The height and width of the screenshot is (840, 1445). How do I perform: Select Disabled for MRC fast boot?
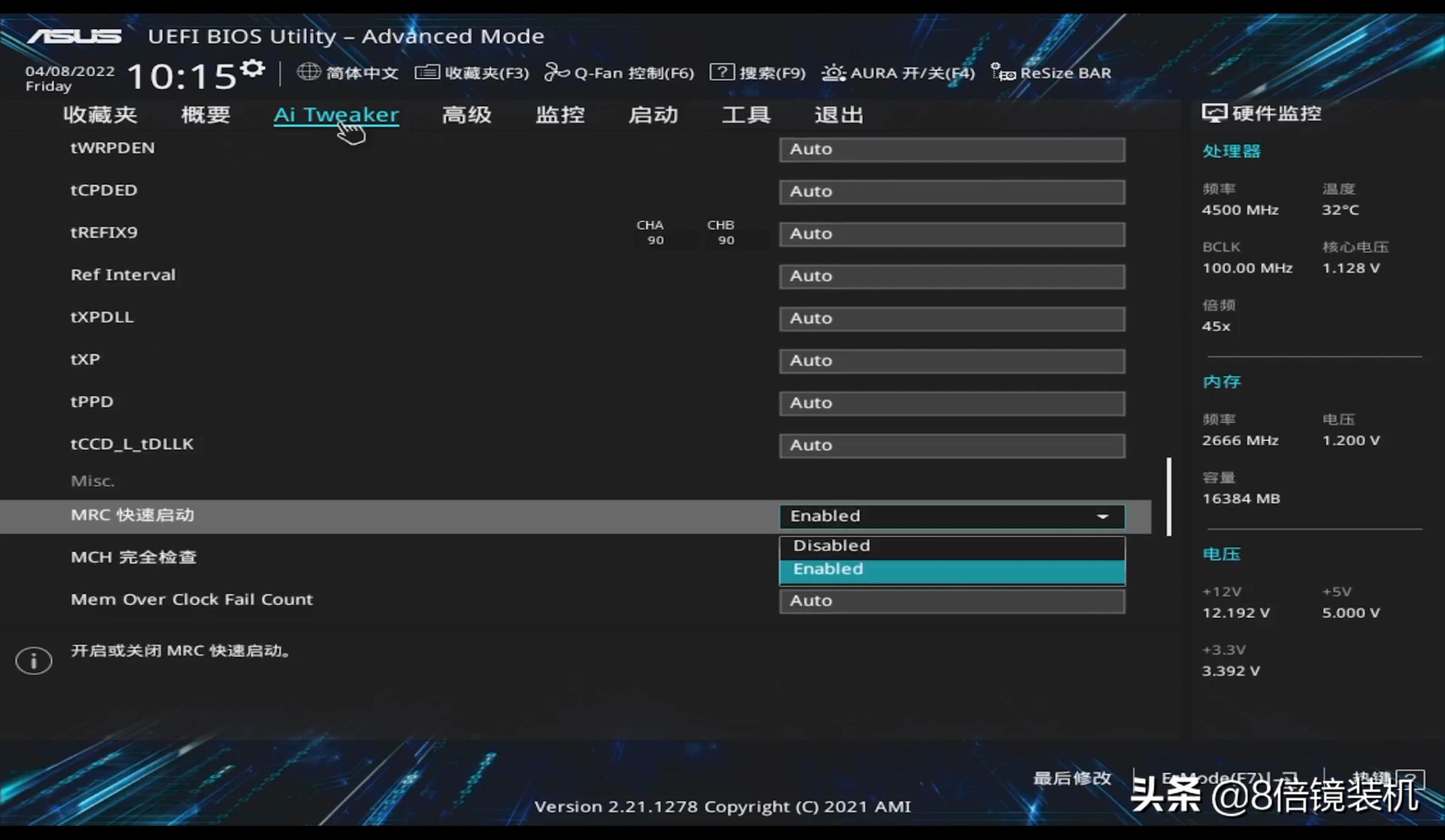(951, 546)
